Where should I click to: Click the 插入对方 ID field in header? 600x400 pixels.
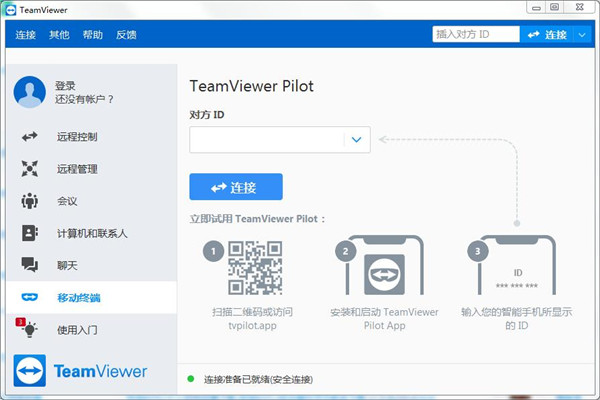[476, 34]
